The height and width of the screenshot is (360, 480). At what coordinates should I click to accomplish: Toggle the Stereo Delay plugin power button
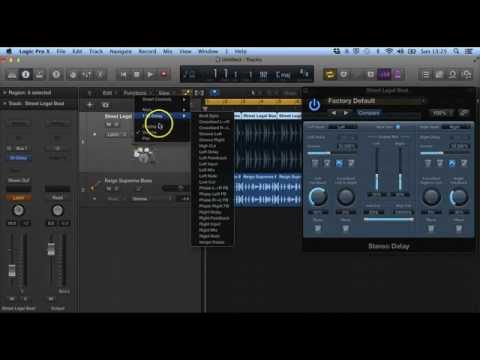[314, 105]
